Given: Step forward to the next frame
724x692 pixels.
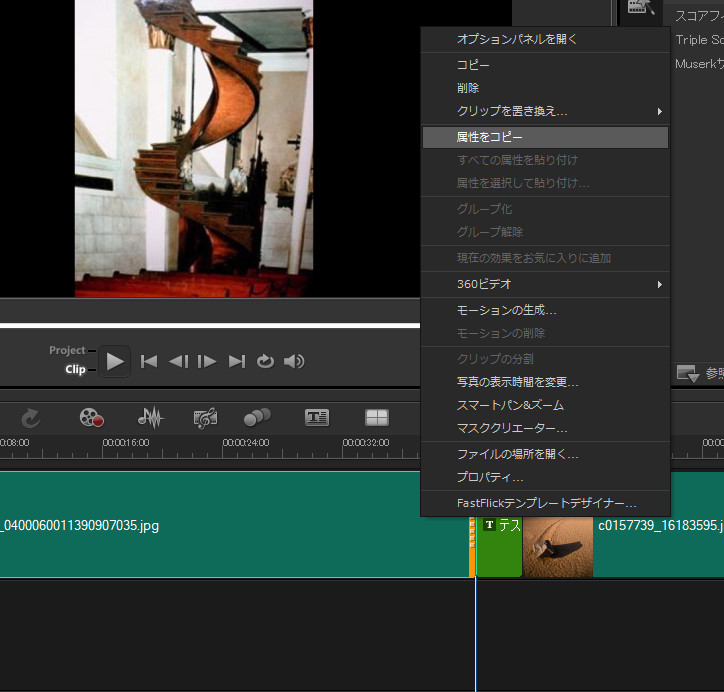Looking at the screenshot, I should point(207,361).
